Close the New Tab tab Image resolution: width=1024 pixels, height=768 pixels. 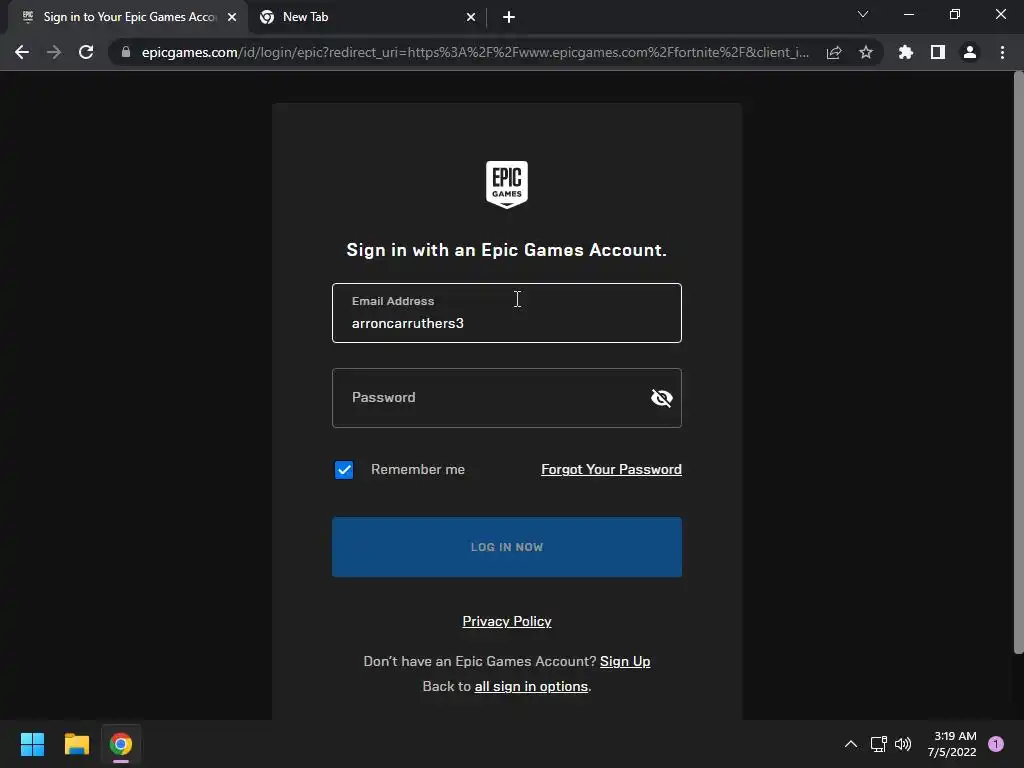[x=471, y=17]
